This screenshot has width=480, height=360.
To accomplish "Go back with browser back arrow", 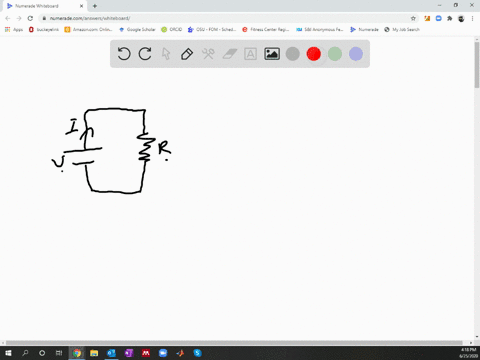I will [x=8, y=18].
